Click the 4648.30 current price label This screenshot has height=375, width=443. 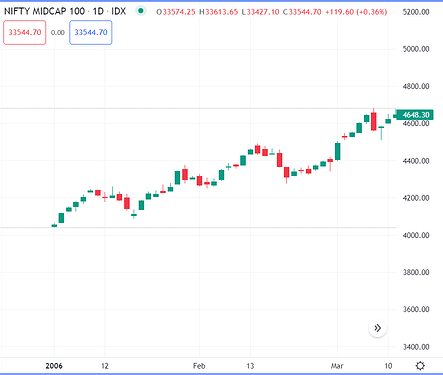click(x=416, y=115)
